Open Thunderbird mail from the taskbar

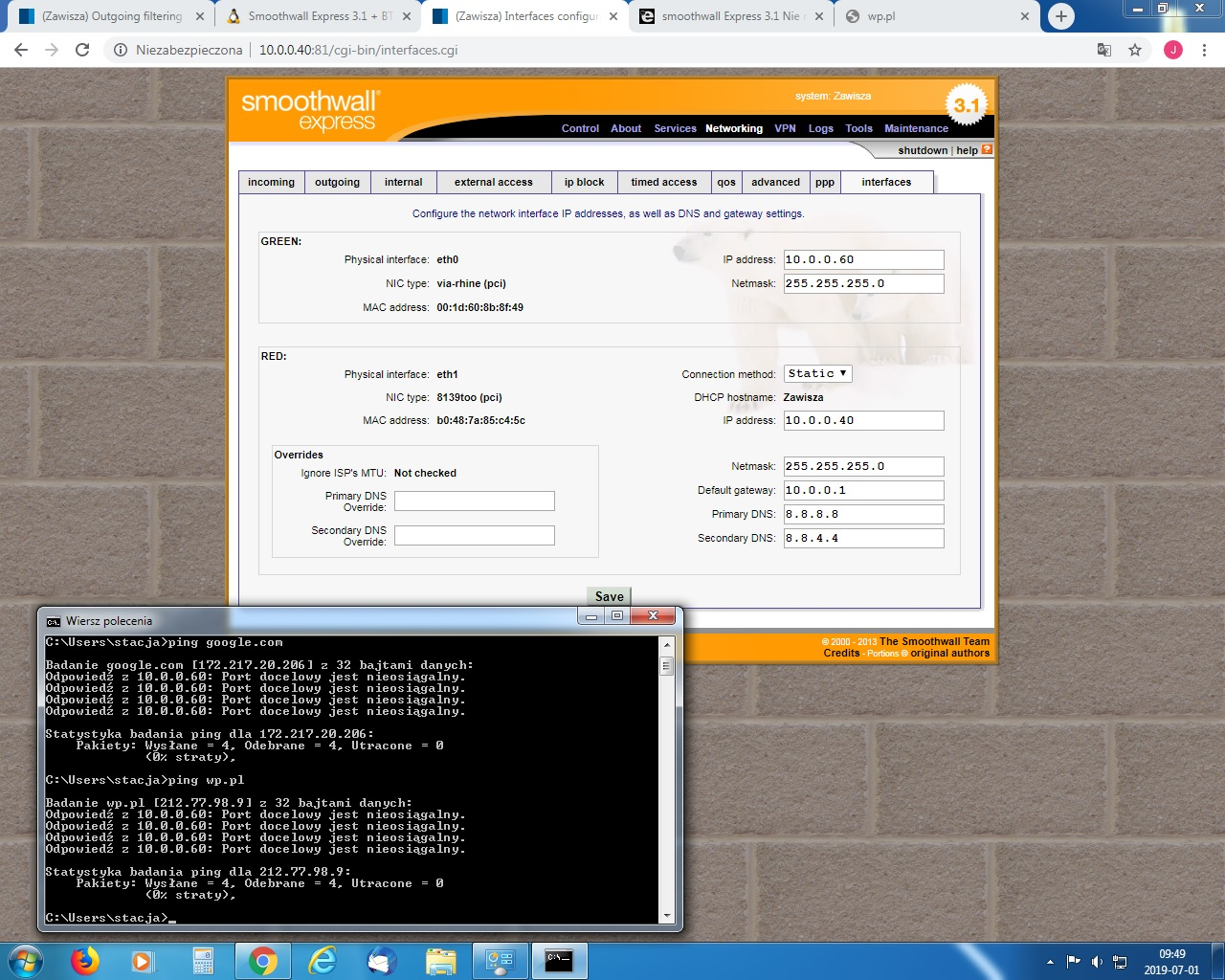pos(382,962)
